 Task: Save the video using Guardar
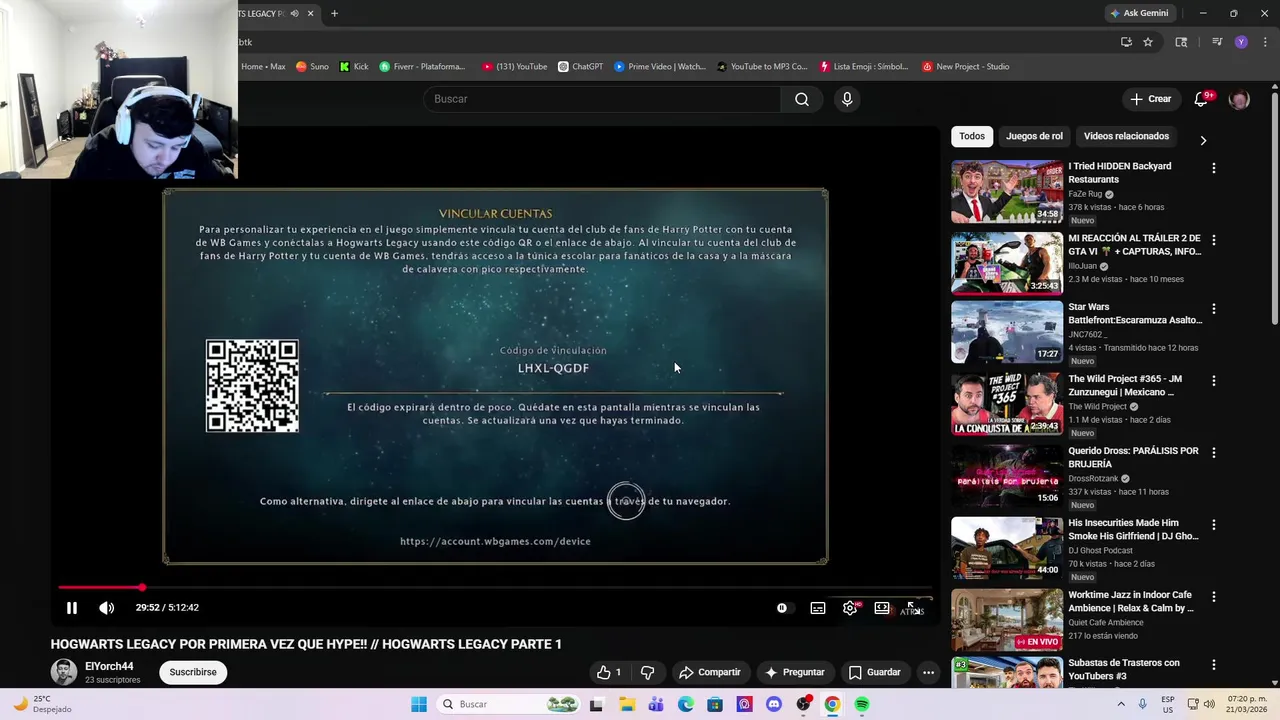[x=875, y=672]
